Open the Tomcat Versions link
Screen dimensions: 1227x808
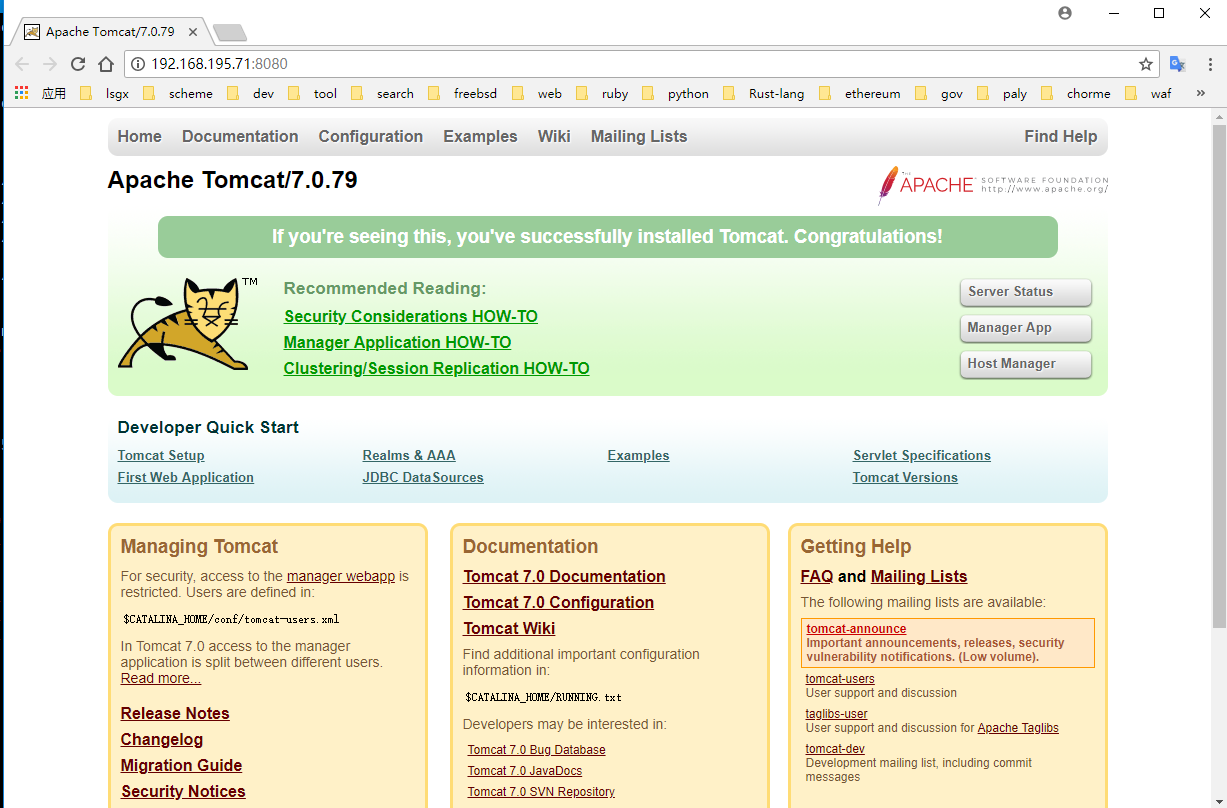[905, 478]
